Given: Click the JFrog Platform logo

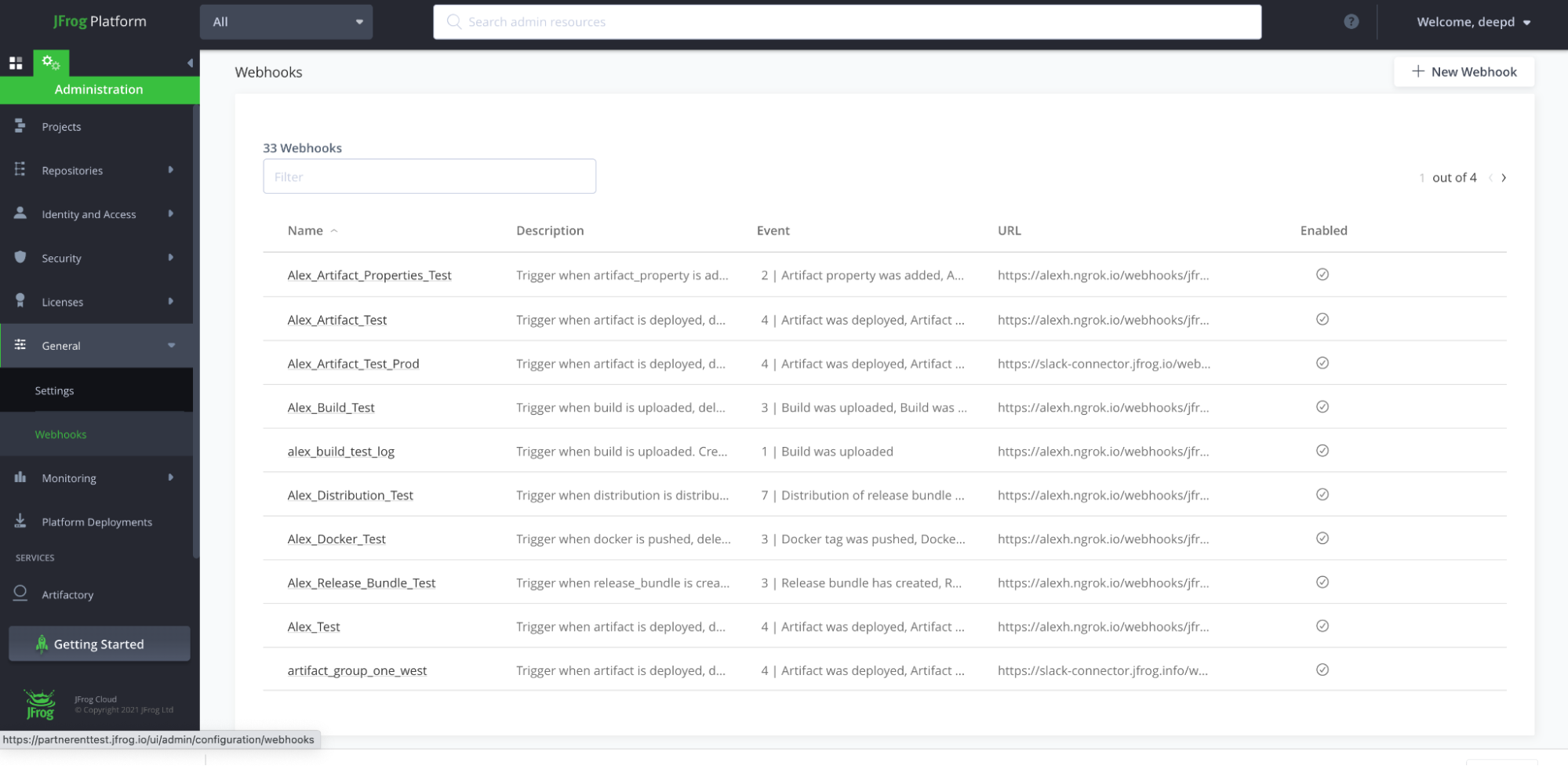Looking at the screenshot, I should point(100,21).
